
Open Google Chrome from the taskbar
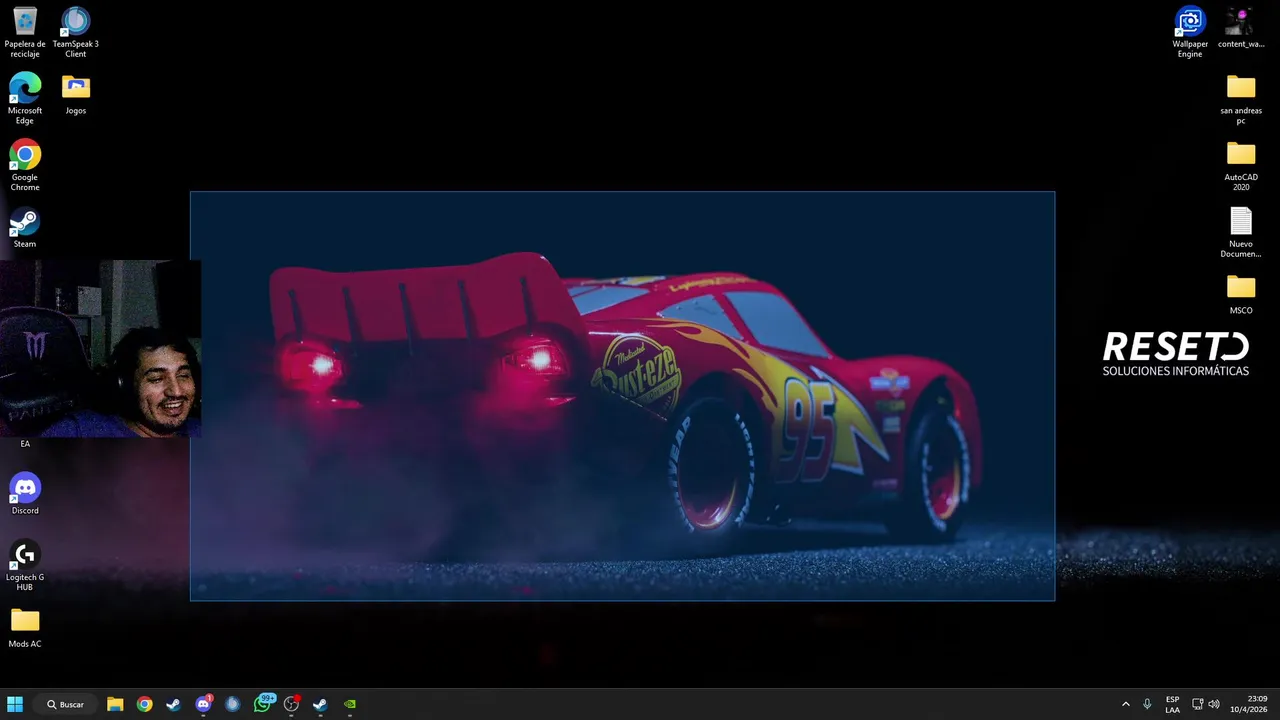pos(145,704)
